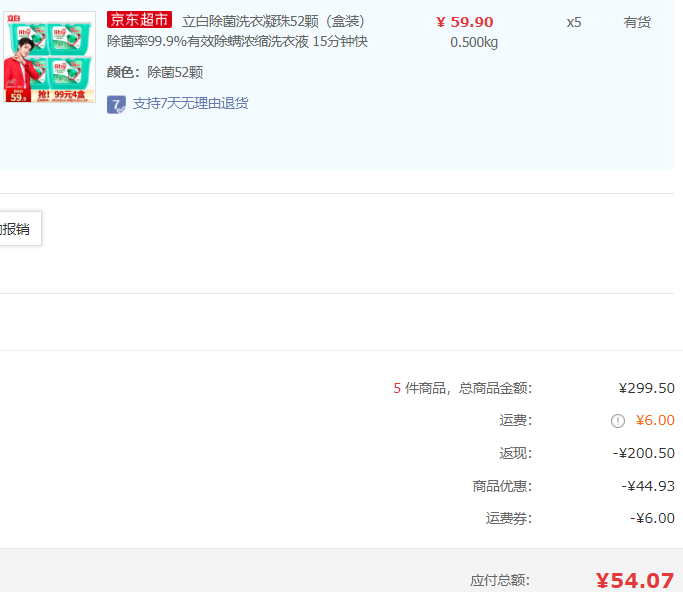
Task: Select the 有货 stock status
Action: click(x=637, y=22)
